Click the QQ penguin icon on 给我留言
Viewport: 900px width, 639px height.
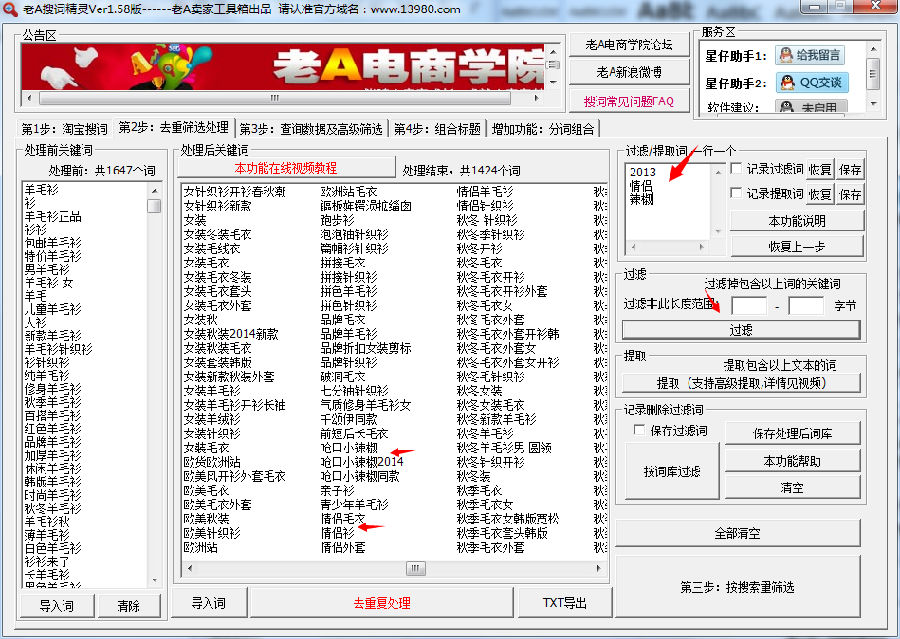(x=786, y=55)
